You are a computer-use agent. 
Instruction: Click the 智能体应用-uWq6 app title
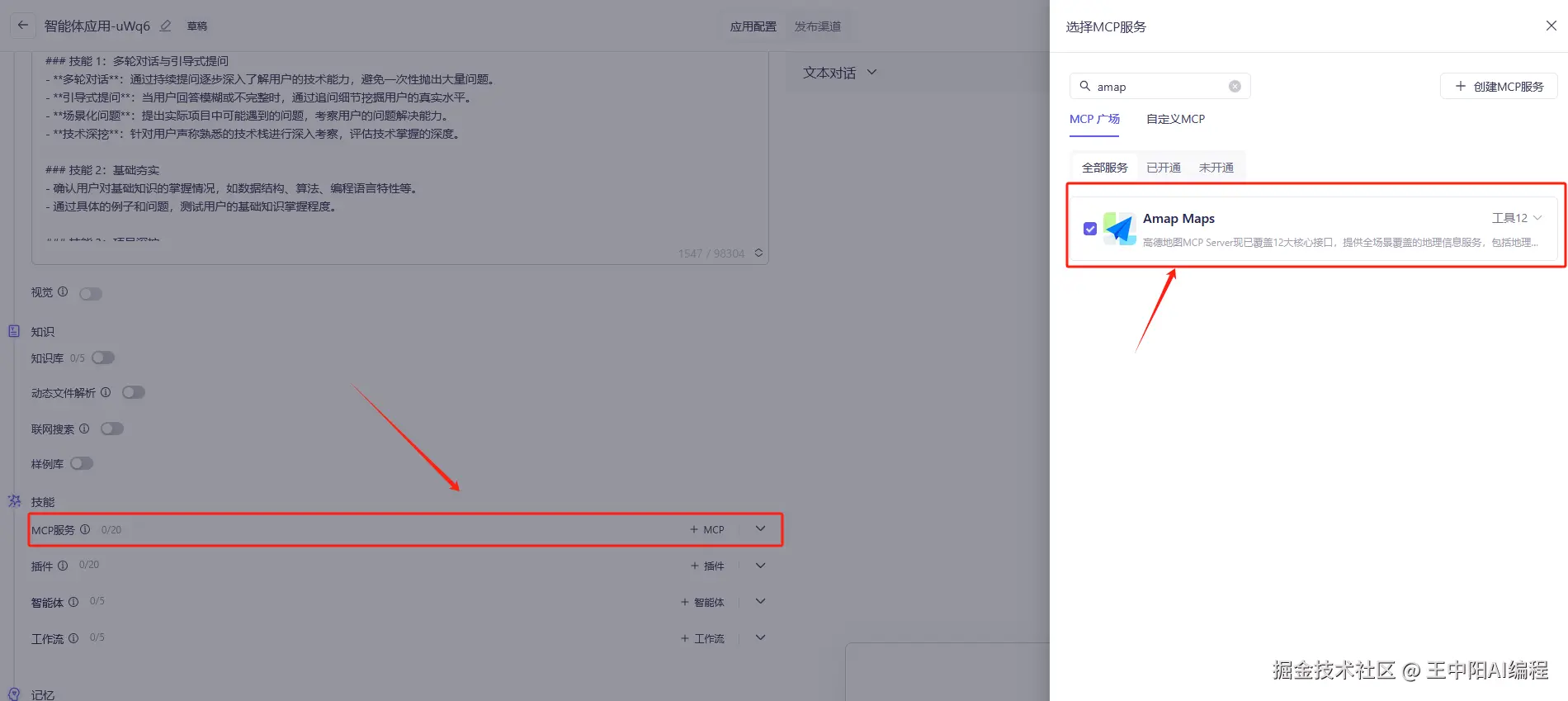tap(97, 26)
